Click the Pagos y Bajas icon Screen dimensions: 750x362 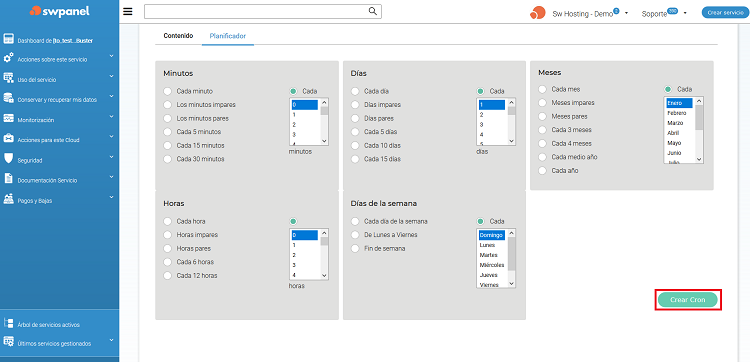(9, 199)
